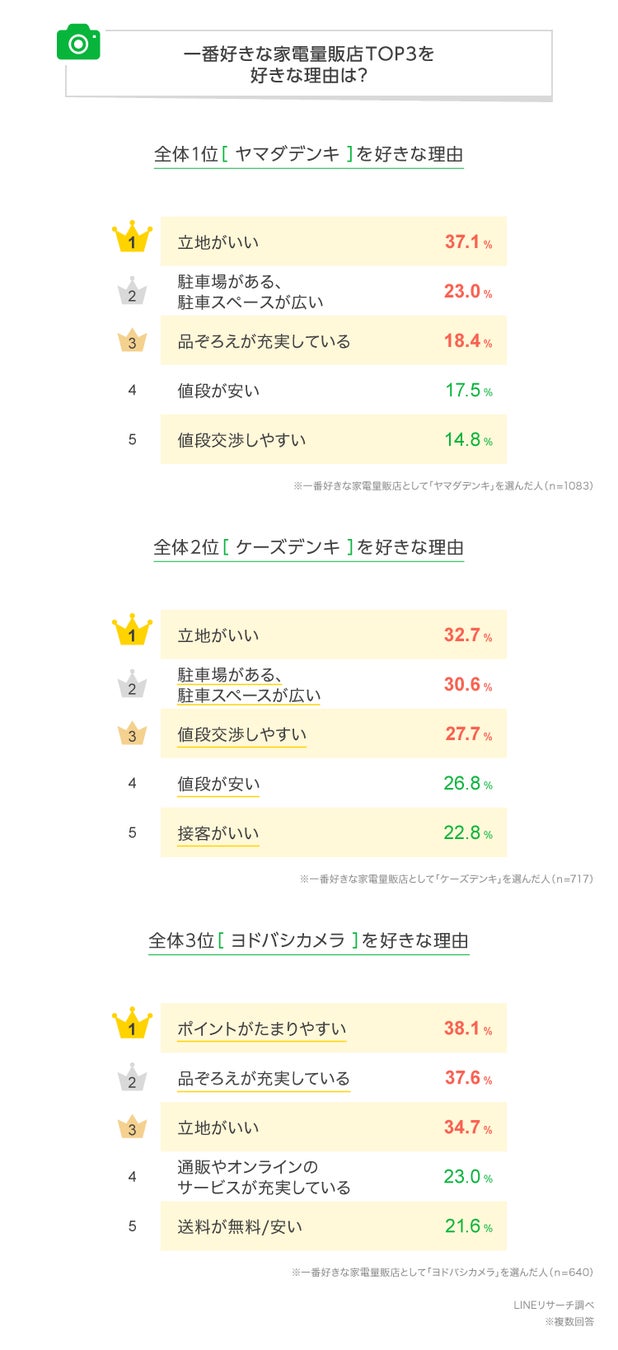Click the LINEリサーチ調べ credit text

554,1305
